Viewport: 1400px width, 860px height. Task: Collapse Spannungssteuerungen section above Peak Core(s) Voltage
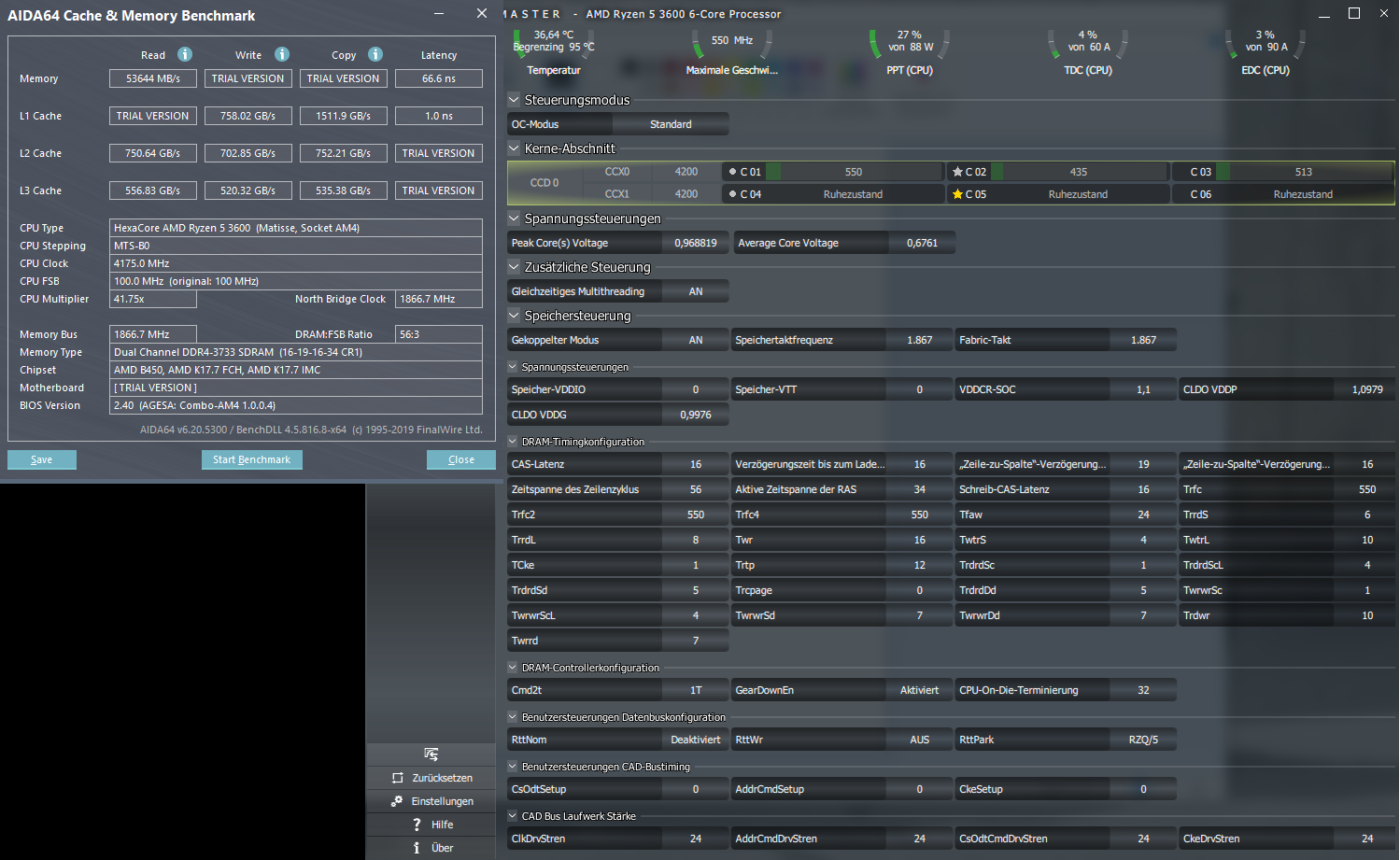tap(514, 219)
